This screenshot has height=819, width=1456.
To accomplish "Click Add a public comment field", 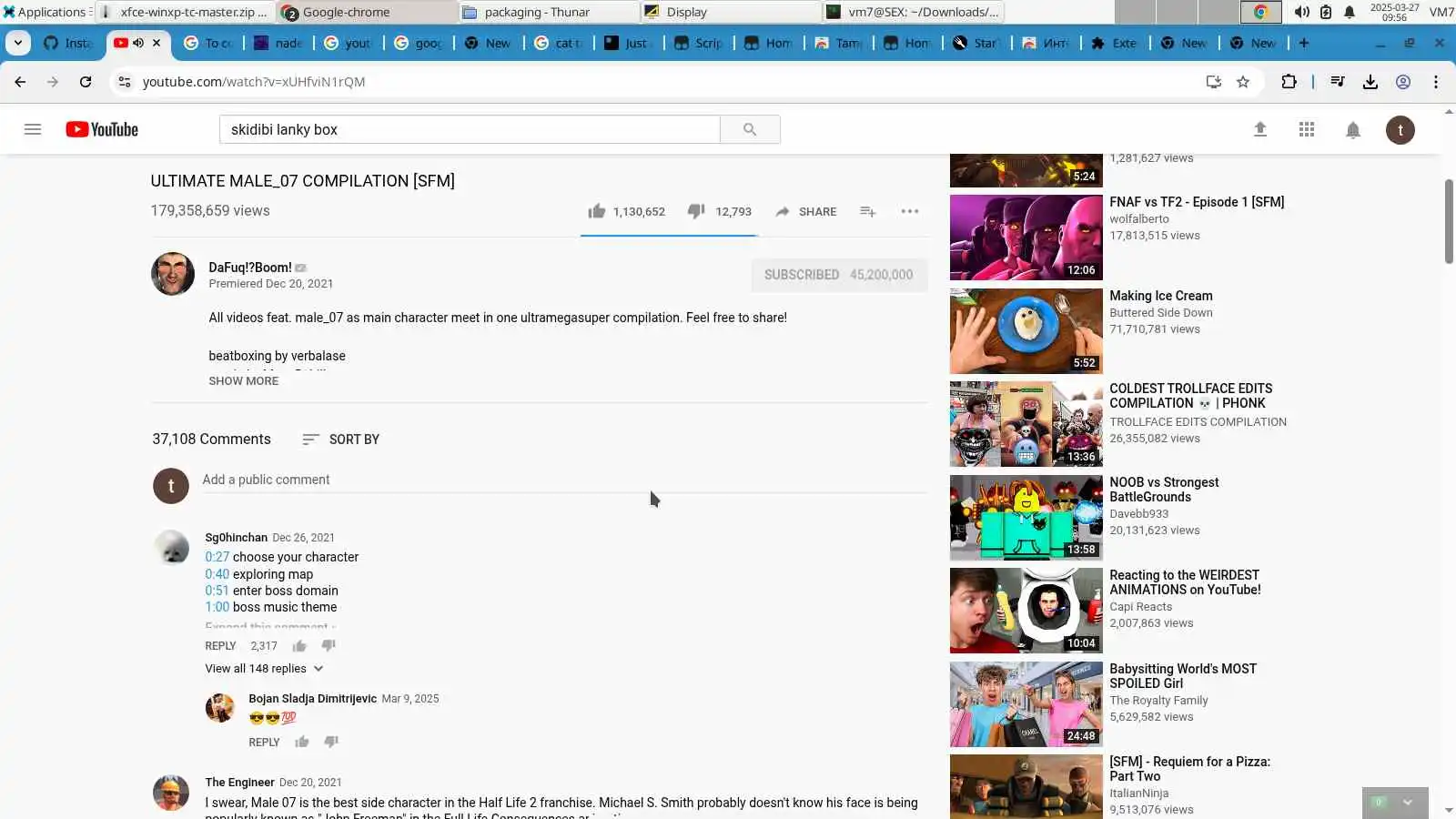I will pos(564,480).
